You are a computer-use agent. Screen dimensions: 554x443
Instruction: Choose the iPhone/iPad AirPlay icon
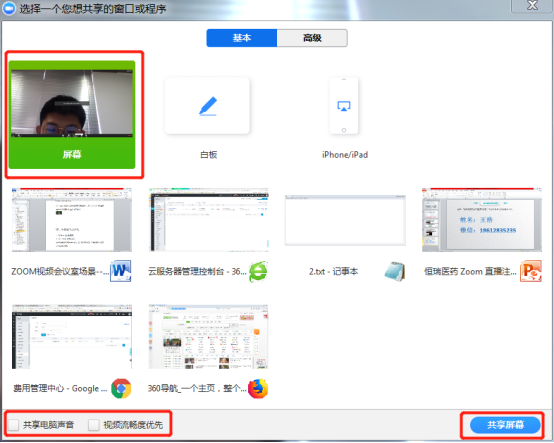coord(344,106)
